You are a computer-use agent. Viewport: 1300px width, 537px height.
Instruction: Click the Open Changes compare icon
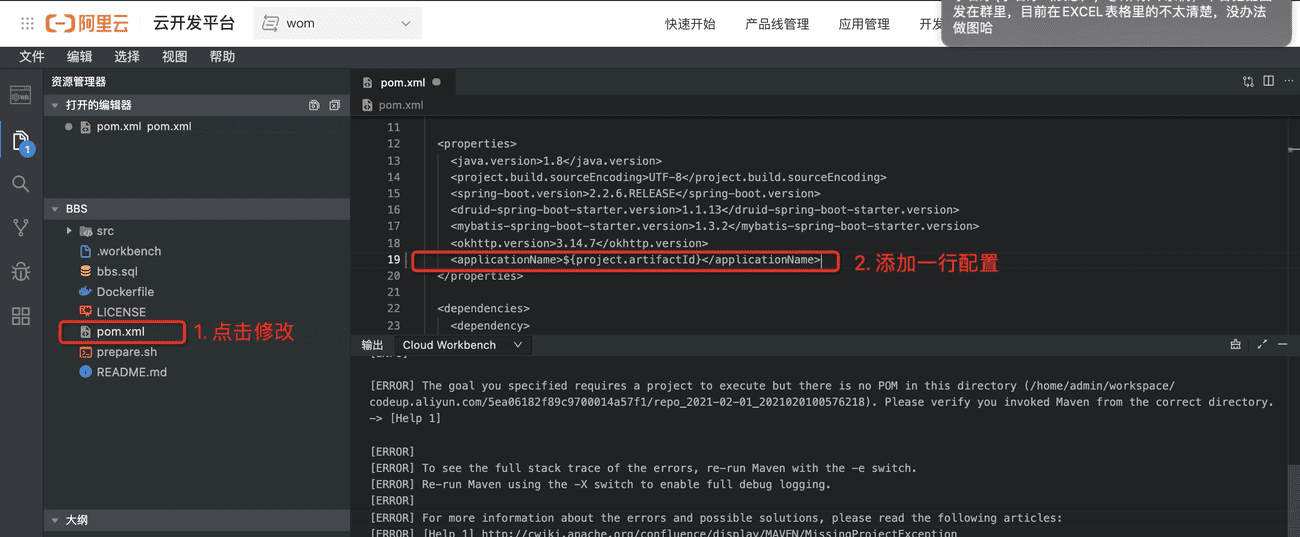pyautogui.click(x=1248, y=81)
